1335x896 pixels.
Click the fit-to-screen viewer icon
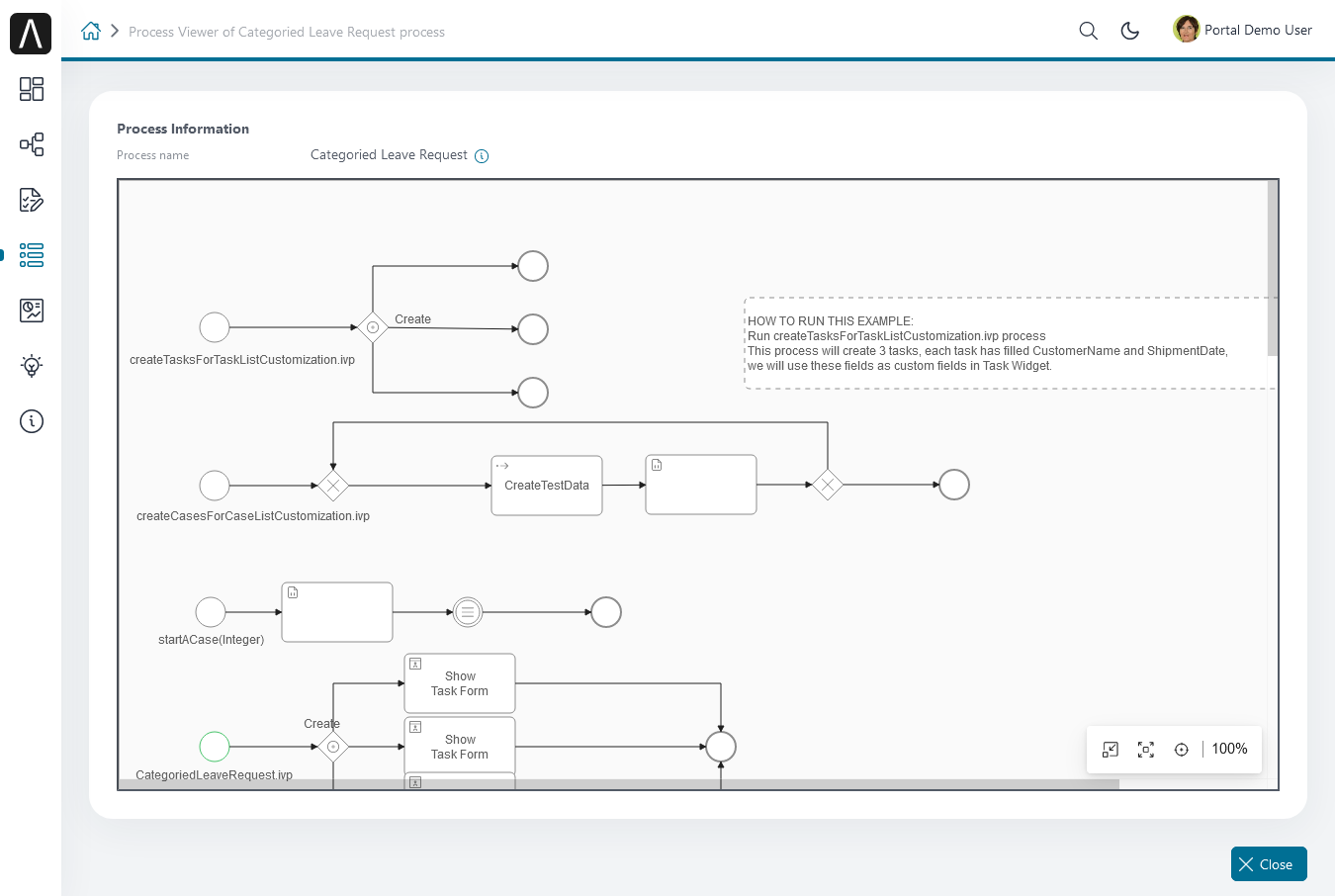click(x=1146, y=750)
